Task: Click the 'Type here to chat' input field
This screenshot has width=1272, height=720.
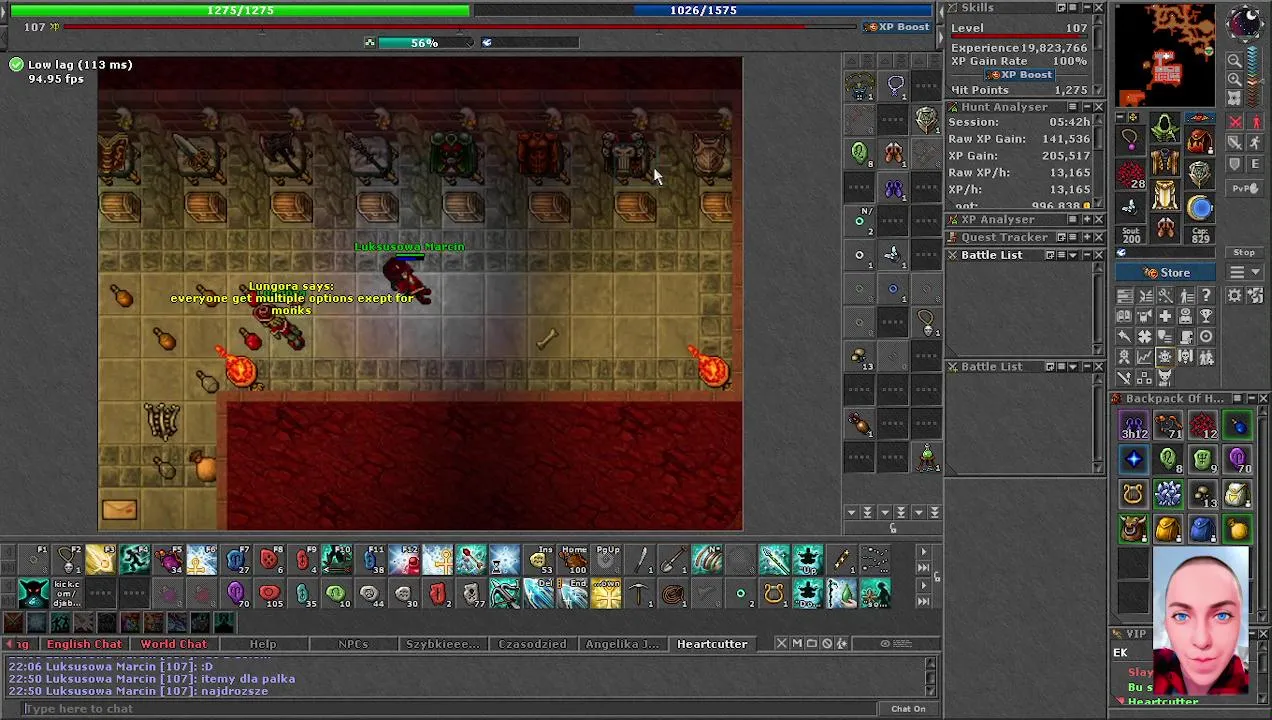Action: (452, 709)
